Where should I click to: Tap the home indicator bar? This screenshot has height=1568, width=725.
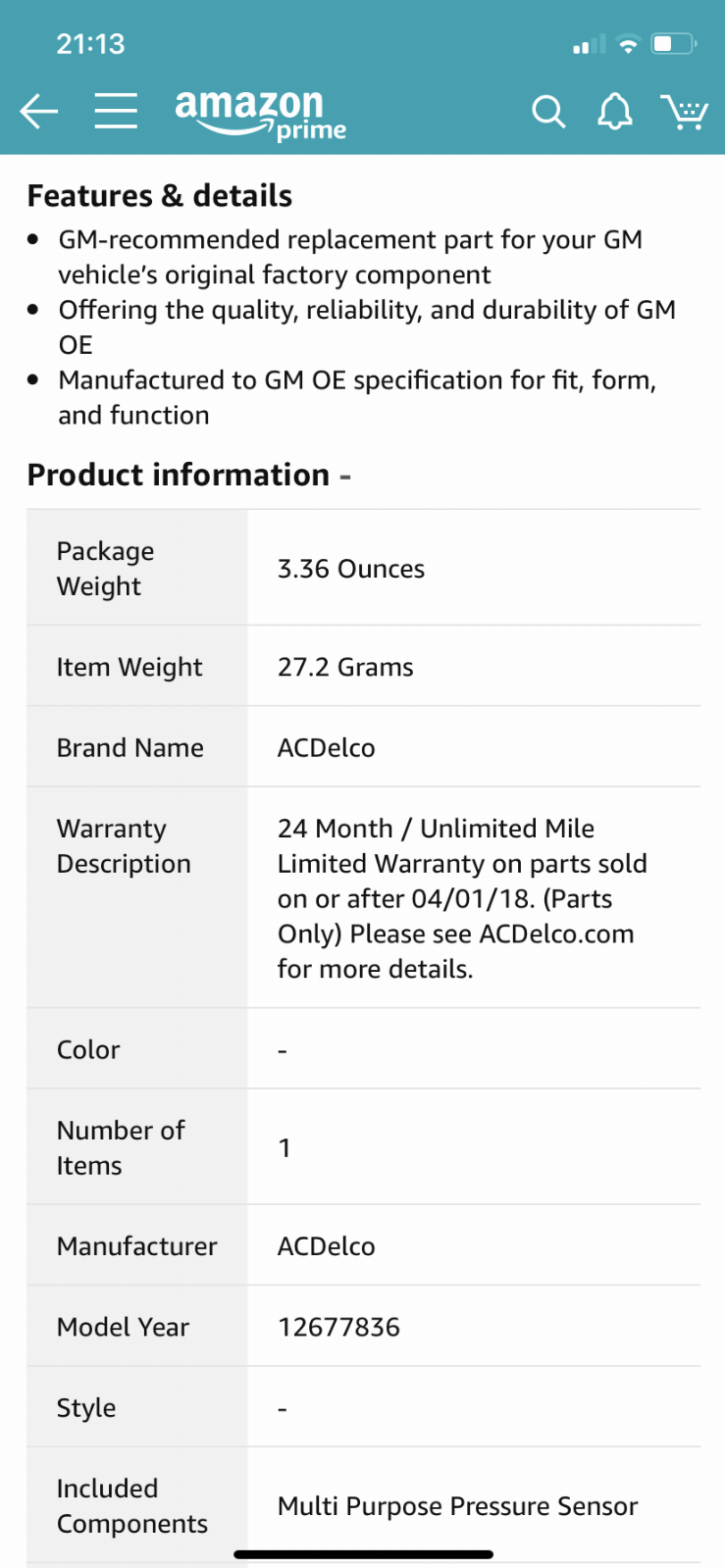tap(363, 1554)
